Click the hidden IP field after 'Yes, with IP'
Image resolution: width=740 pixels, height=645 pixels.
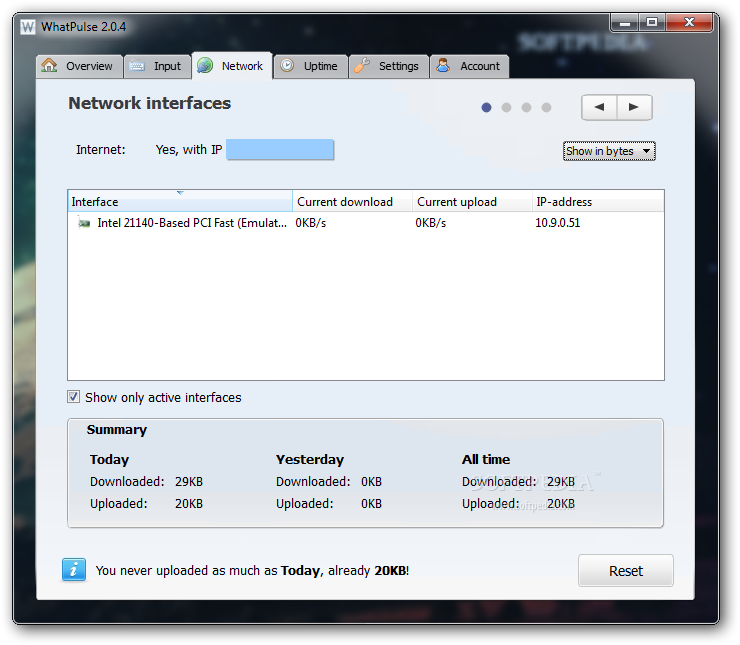280,150
